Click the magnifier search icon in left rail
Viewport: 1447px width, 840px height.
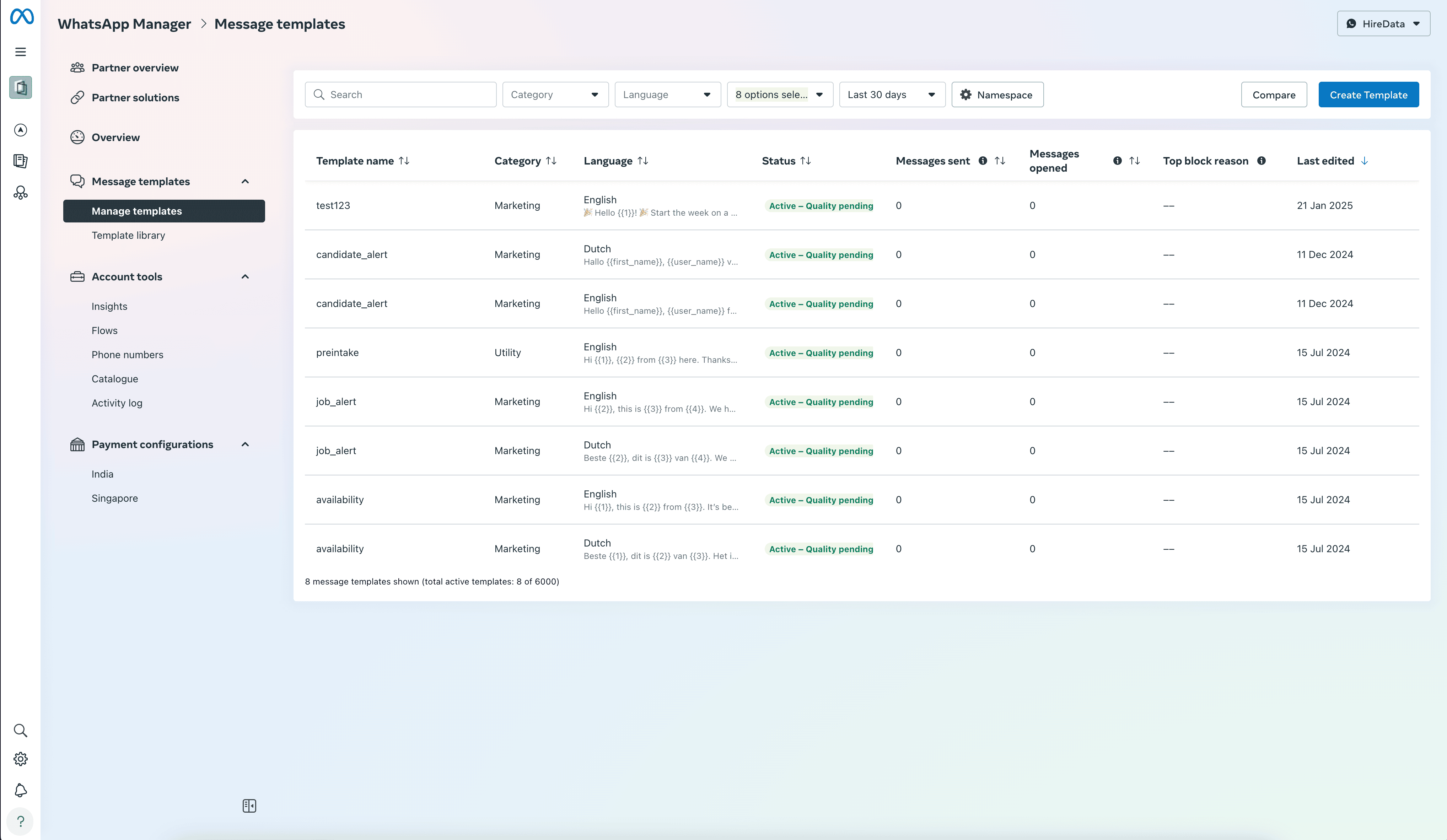coord(21,730)
